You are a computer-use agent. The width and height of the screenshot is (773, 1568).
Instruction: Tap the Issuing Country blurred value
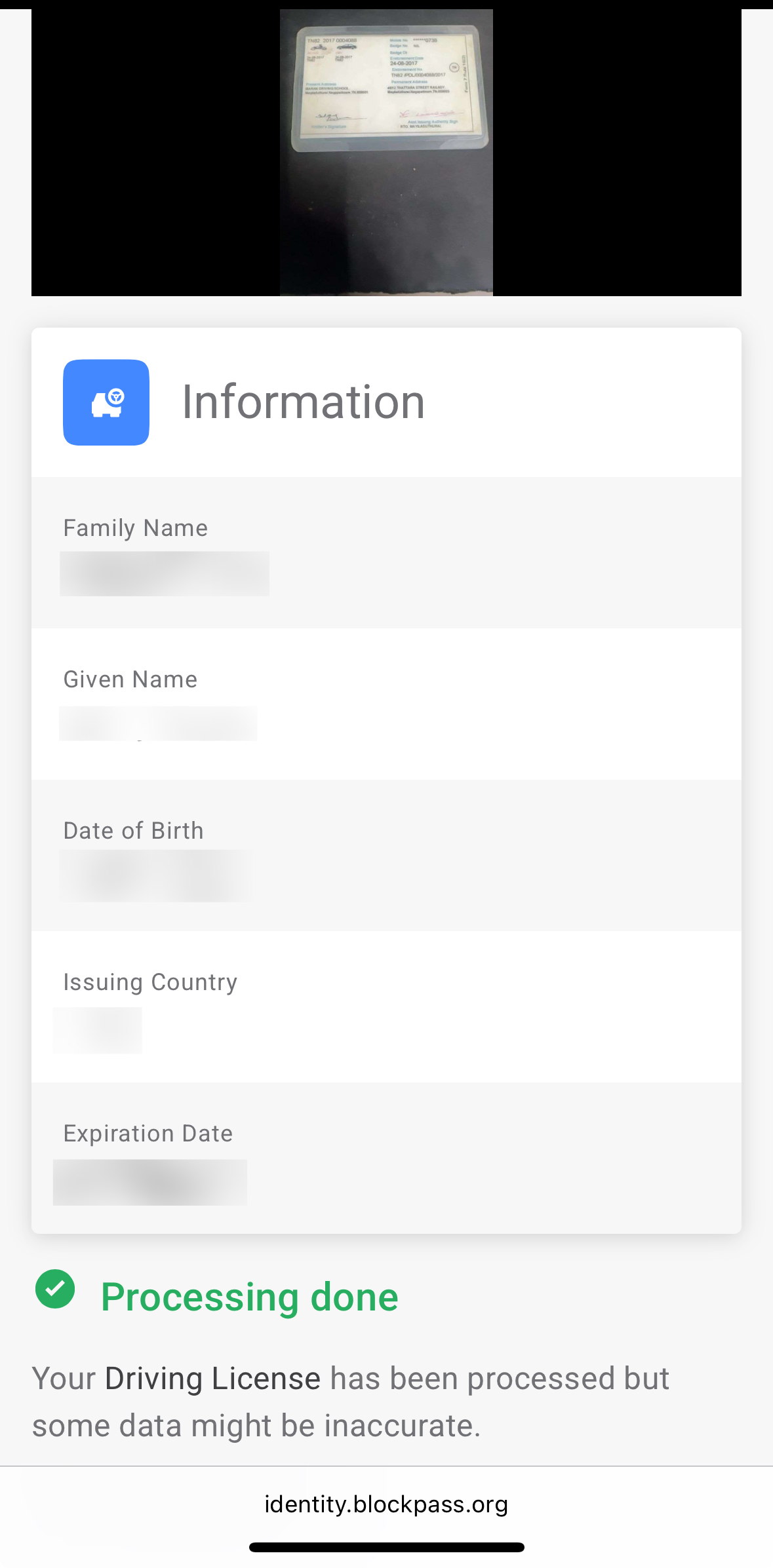(97, 1030)
